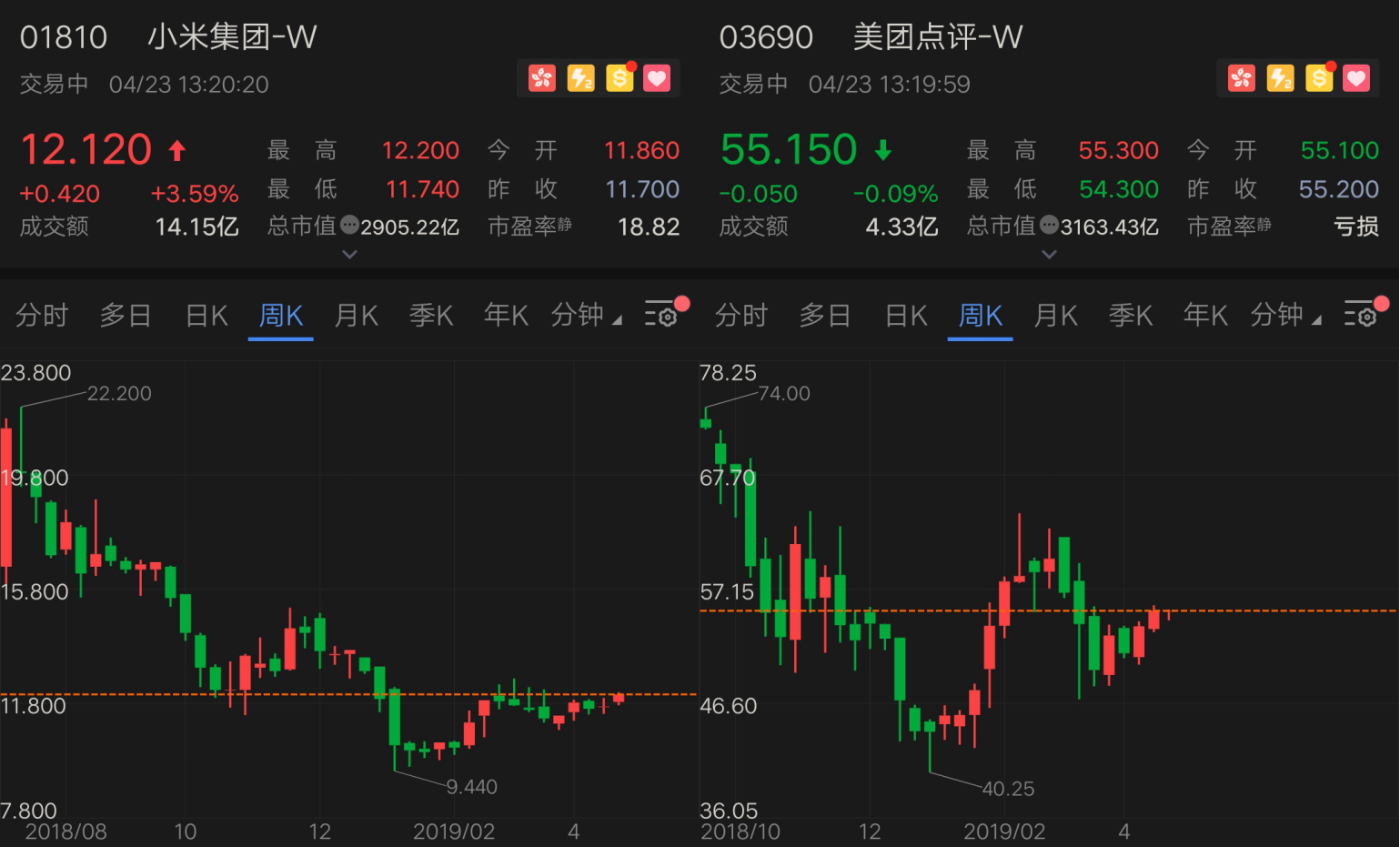
Task: Click the stock title 小米集团-W
Action: tap(233, 36)
